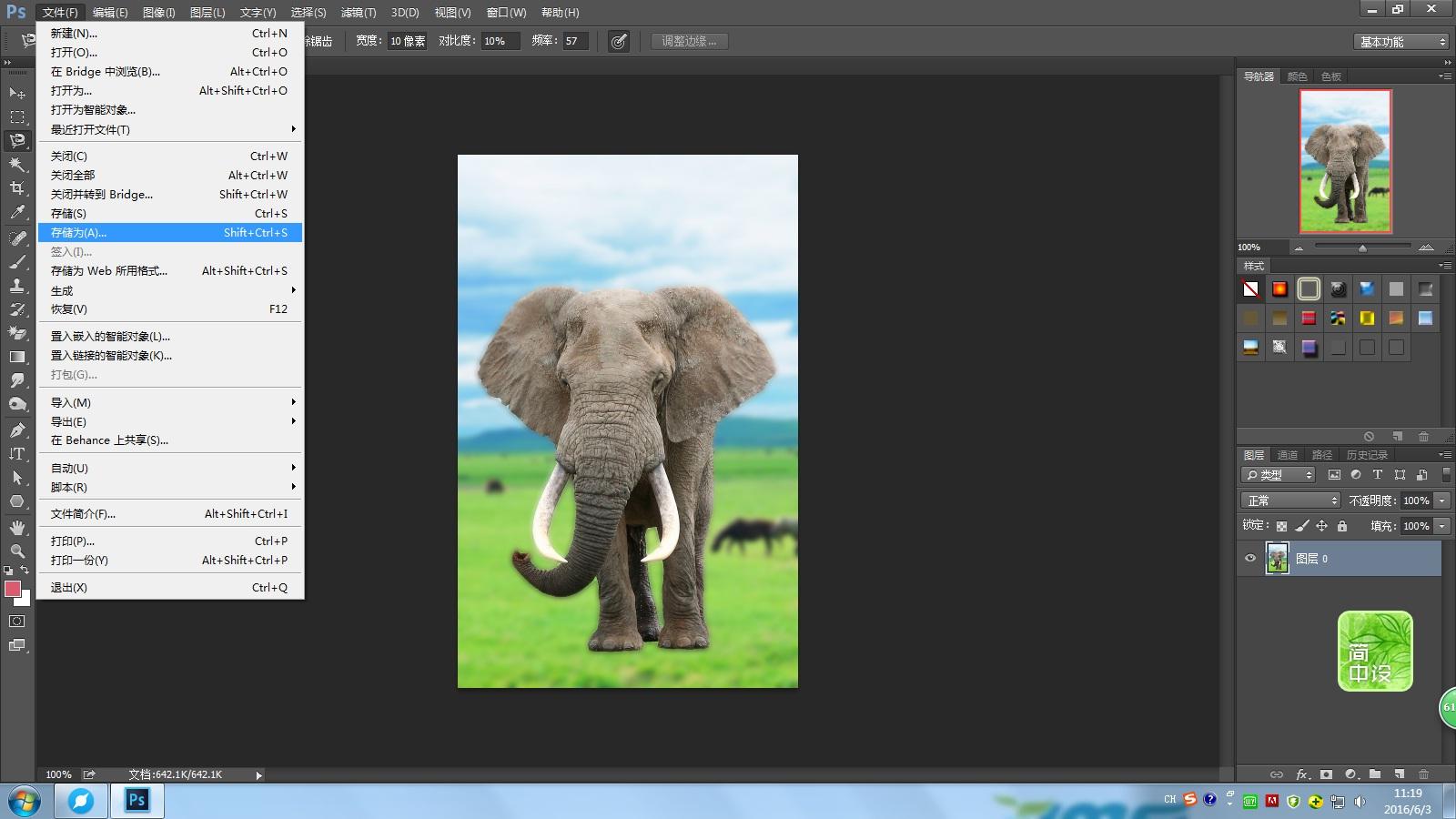
Task: Select the Crop tool in the toolbar
Action: [x=17, y=188]
